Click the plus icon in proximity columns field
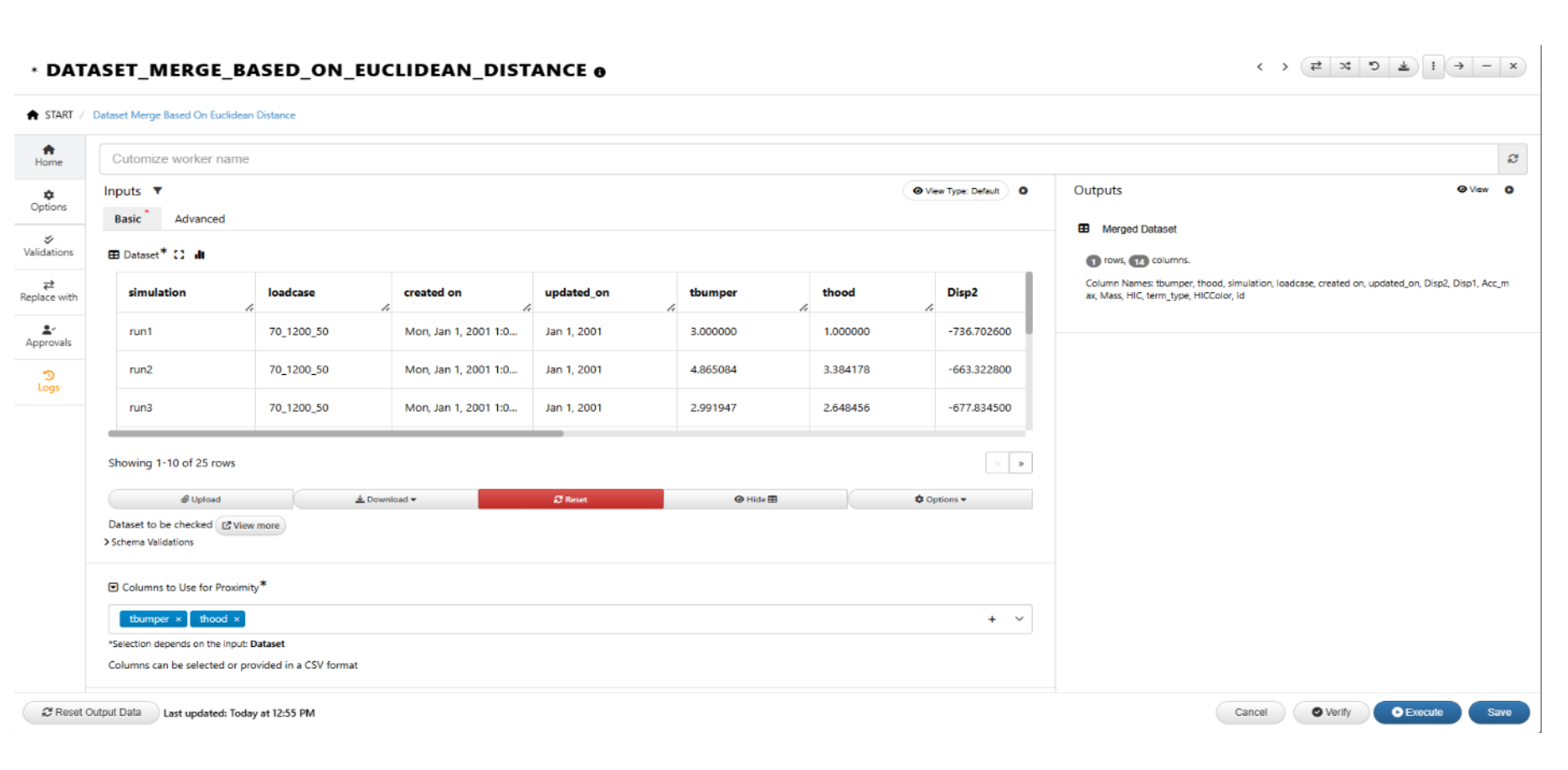 pyautogui.click(x=992, y=619)
